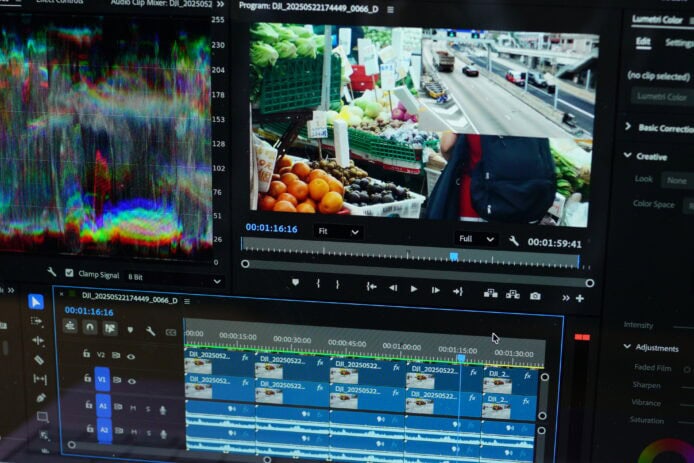The width and height of the screenshot is (694, 463).
Task: Show overflow panels next to Audio Clip Mixer
Action: pos(220,4)
